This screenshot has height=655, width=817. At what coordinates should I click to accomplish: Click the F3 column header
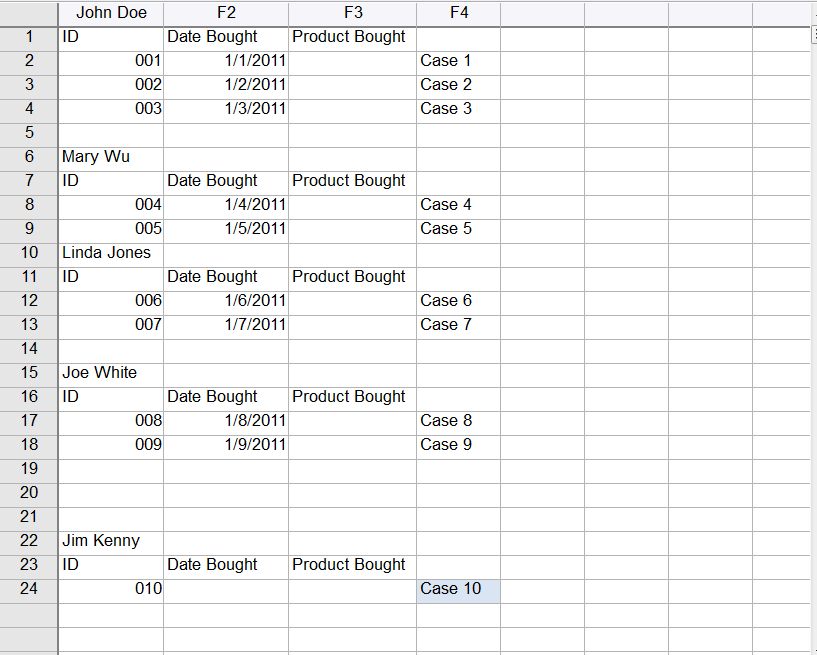tap(352, 13)
